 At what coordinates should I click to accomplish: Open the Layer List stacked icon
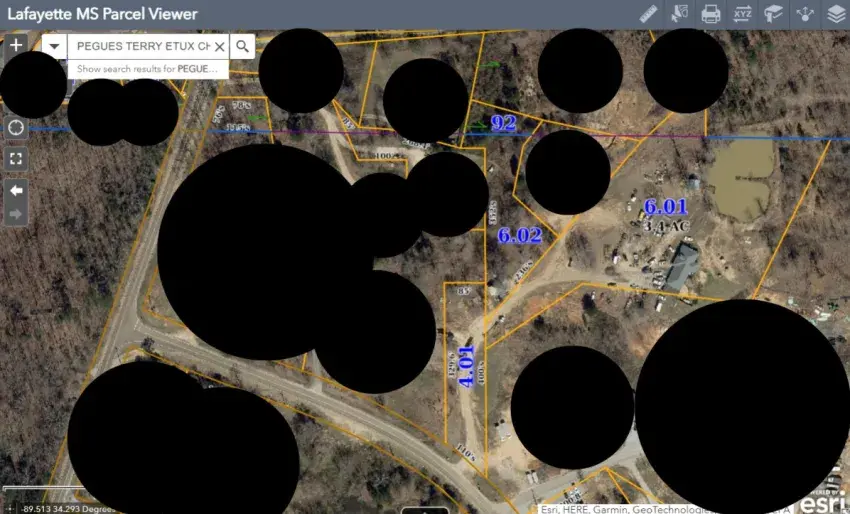[x=835, y=14]
